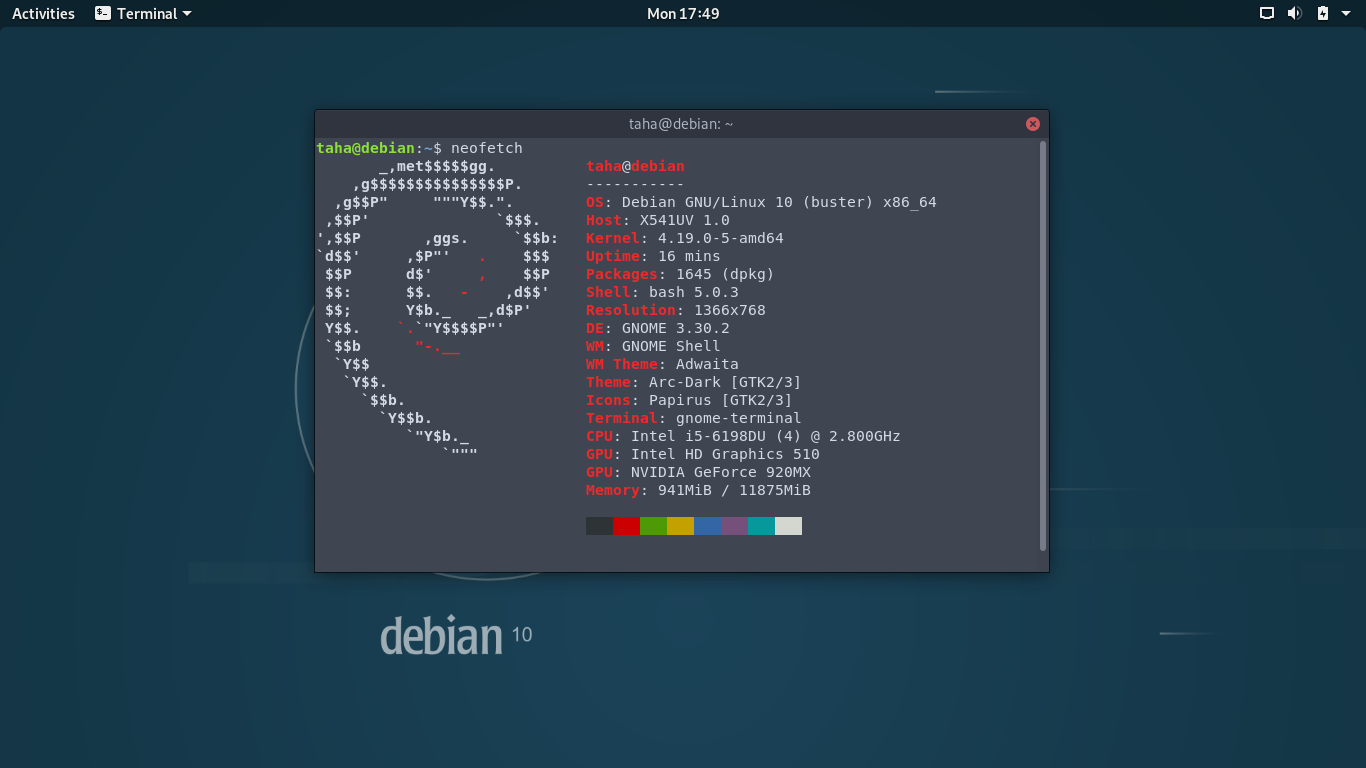Screen dimensions: 1366x768
Task: Click the network display icon in system tray
Action: coord(1267,13)
